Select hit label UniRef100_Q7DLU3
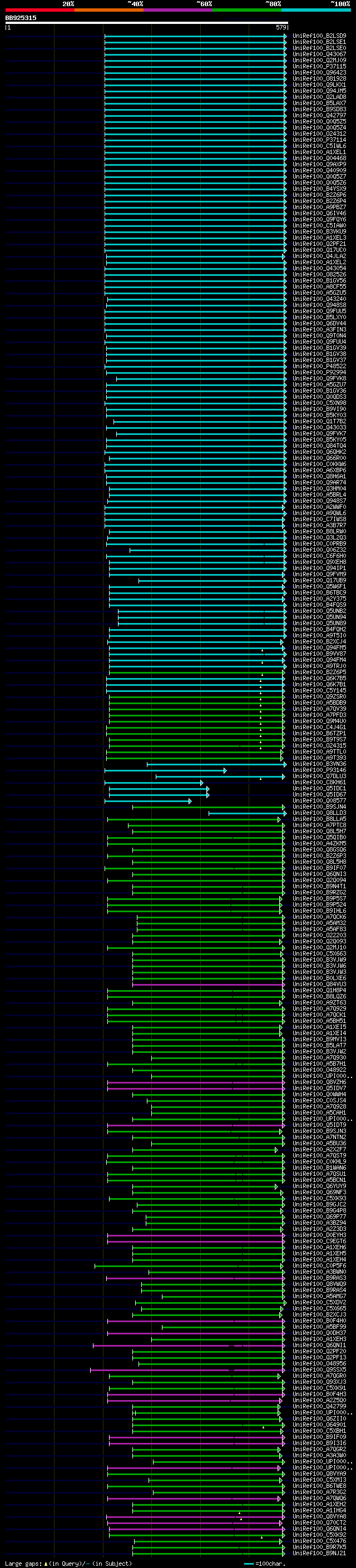 319,776
